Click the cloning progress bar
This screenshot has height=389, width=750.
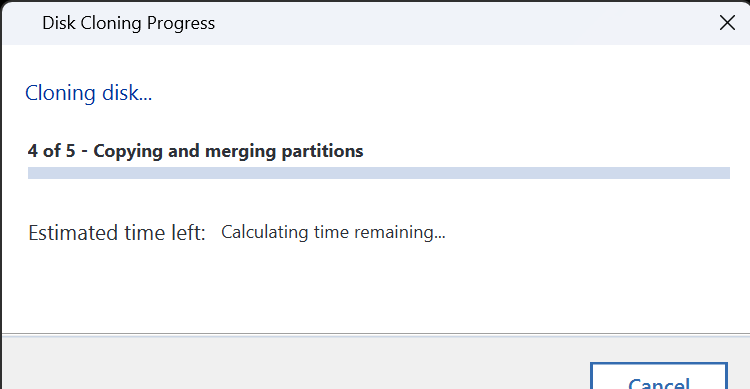click(379, 173)
